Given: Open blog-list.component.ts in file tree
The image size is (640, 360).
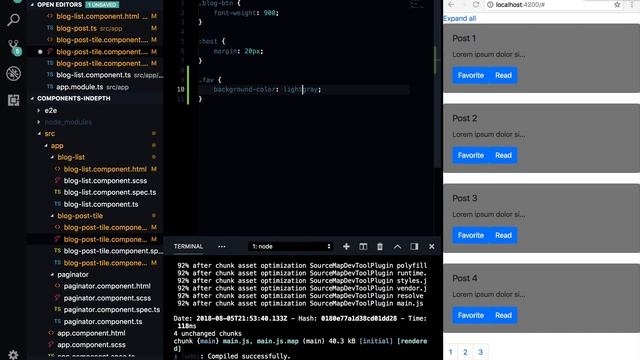Looking at the screenshot, I should 101,204.
